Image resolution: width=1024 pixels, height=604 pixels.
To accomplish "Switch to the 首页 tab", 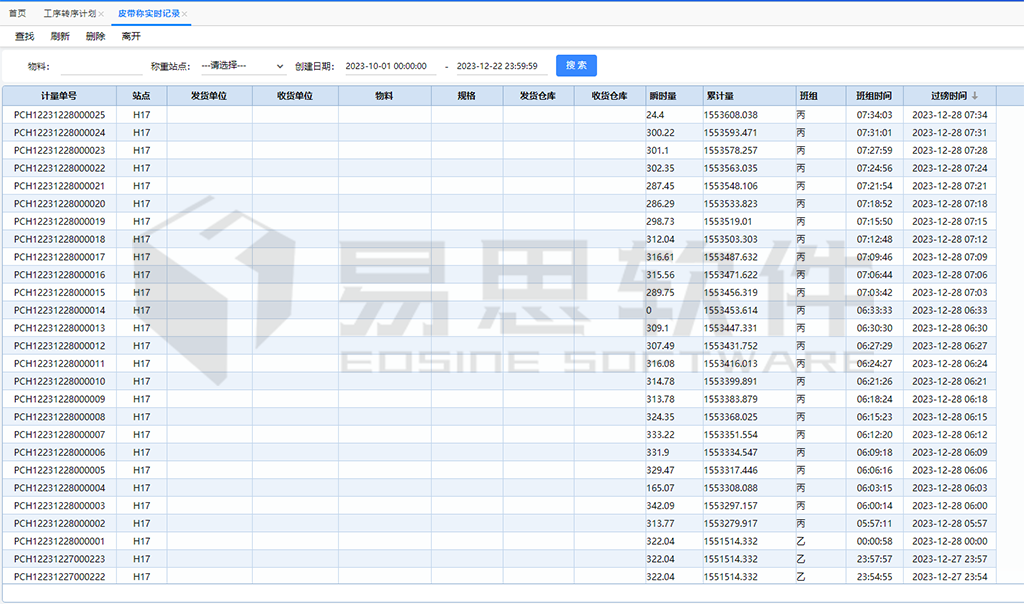I will coord(16,13).
